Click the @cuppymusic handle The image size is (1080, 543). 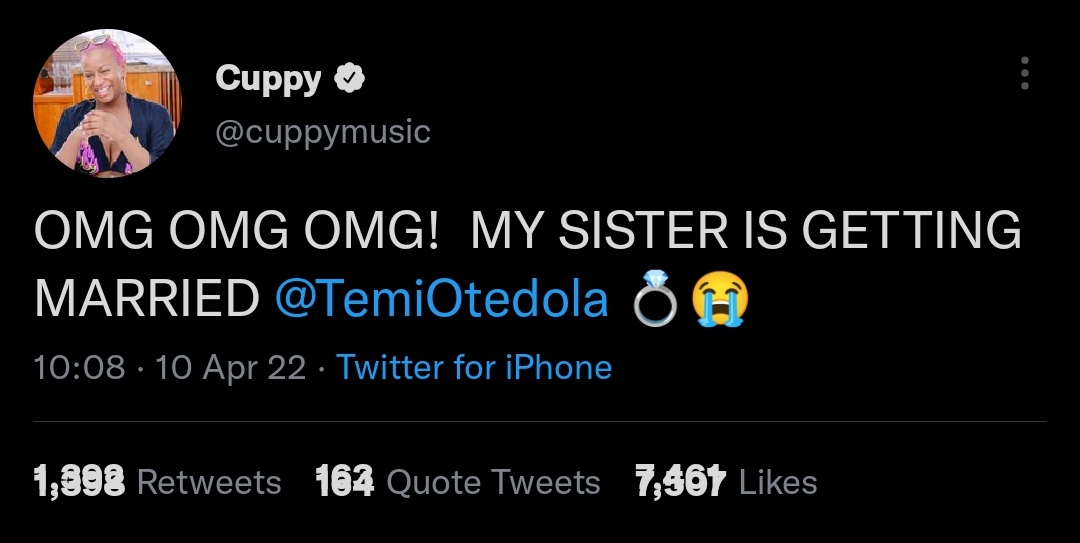[x=322, y=131]
